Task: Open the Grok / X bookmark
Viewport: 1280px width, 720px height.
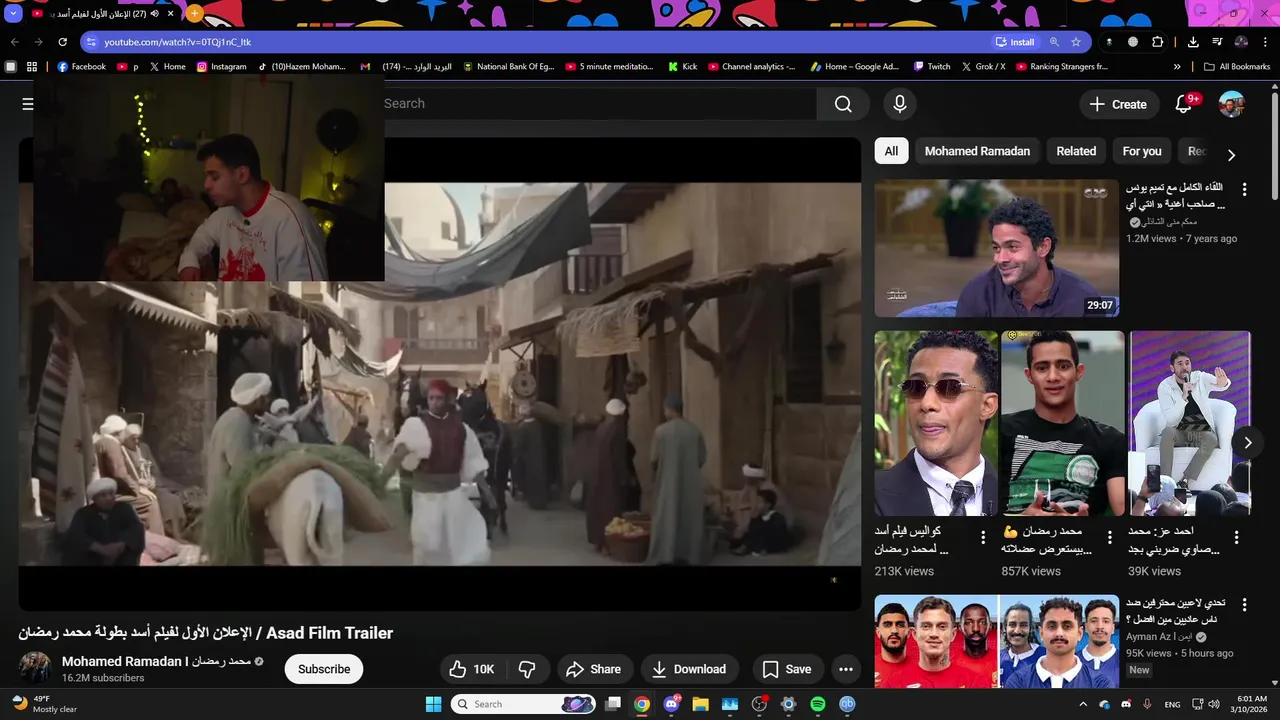Action: 984,67
